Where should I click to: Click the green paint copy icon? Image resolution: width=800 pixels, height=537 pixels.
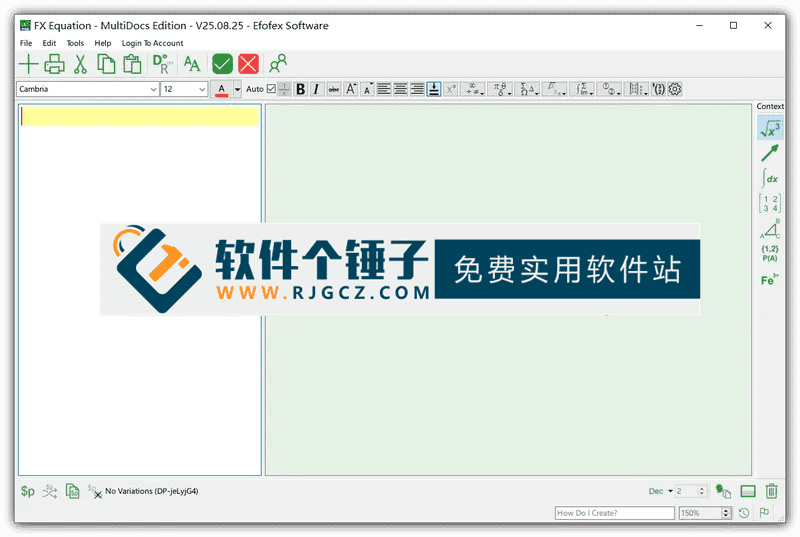pyautogui.click(x=723, y=491)
